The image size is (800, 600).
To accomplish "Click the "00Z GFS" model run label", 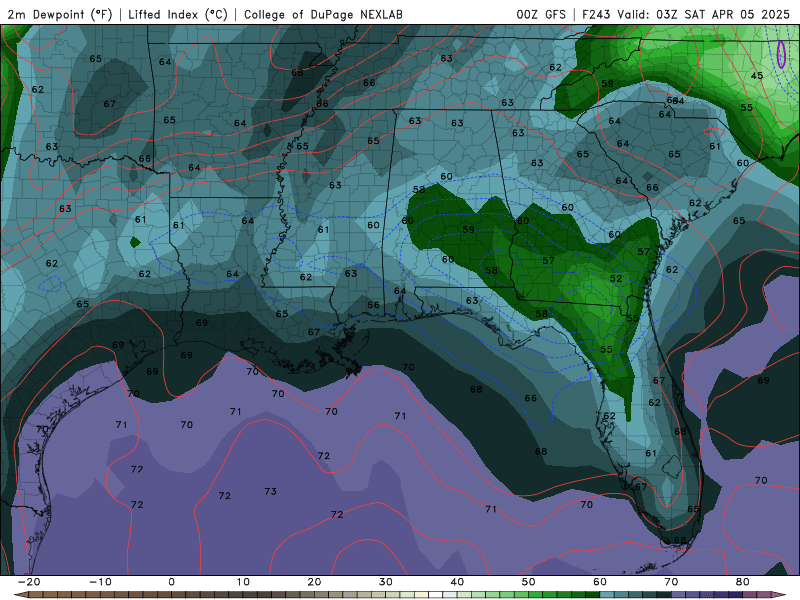I will [541, 14].
